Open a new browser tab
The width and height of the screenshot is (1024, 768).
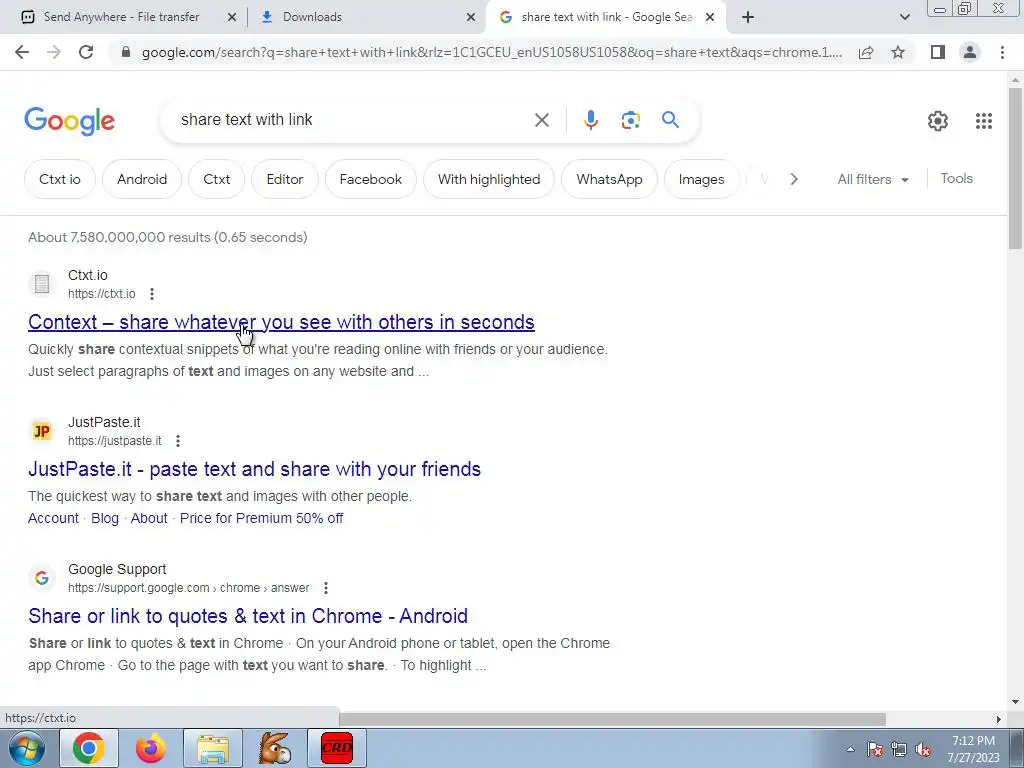tap(748, 17)
